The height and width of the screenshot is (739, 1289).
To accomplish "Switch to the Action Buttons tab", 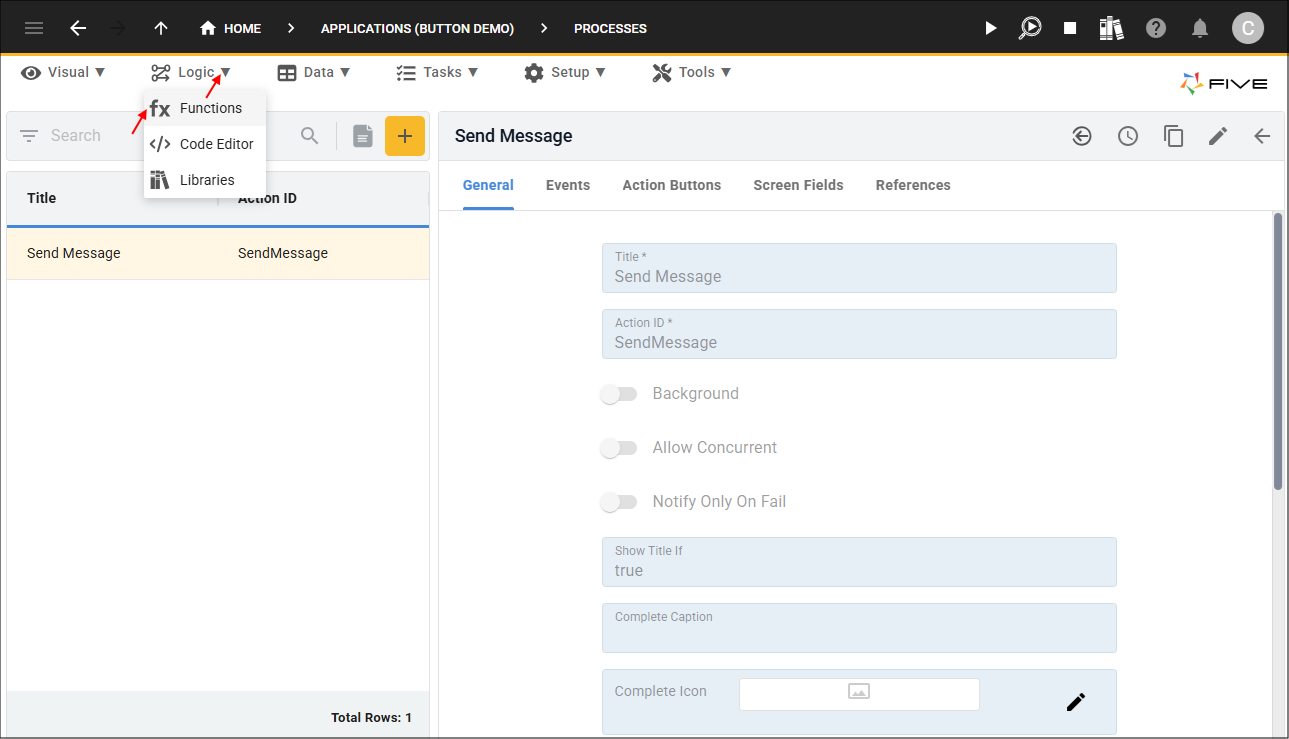I will [x=671, y=185].
